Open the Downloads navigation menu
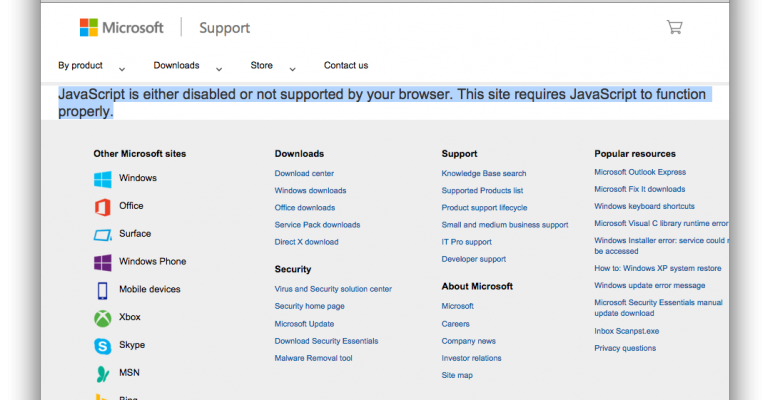Screen dimensions: 770x400 (x=176, y=65)
